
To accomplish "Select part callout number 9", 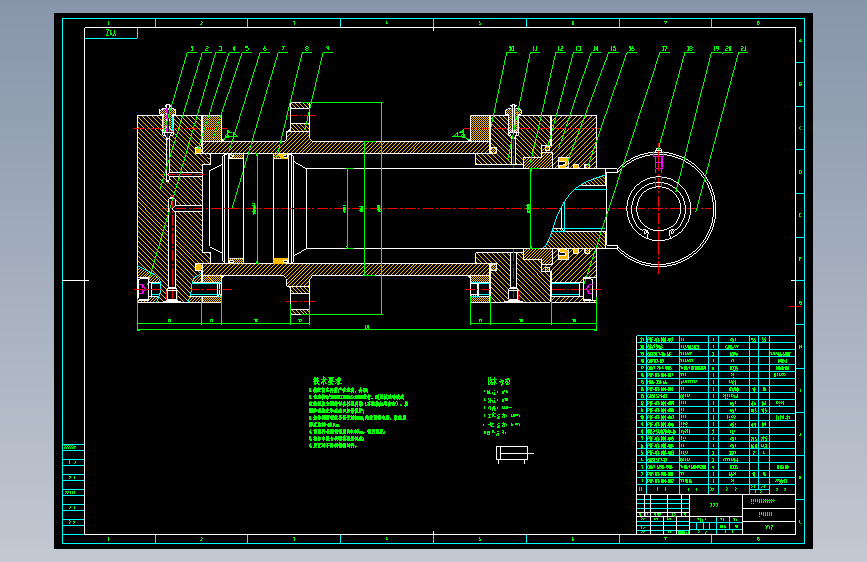I will pos(327,49).
